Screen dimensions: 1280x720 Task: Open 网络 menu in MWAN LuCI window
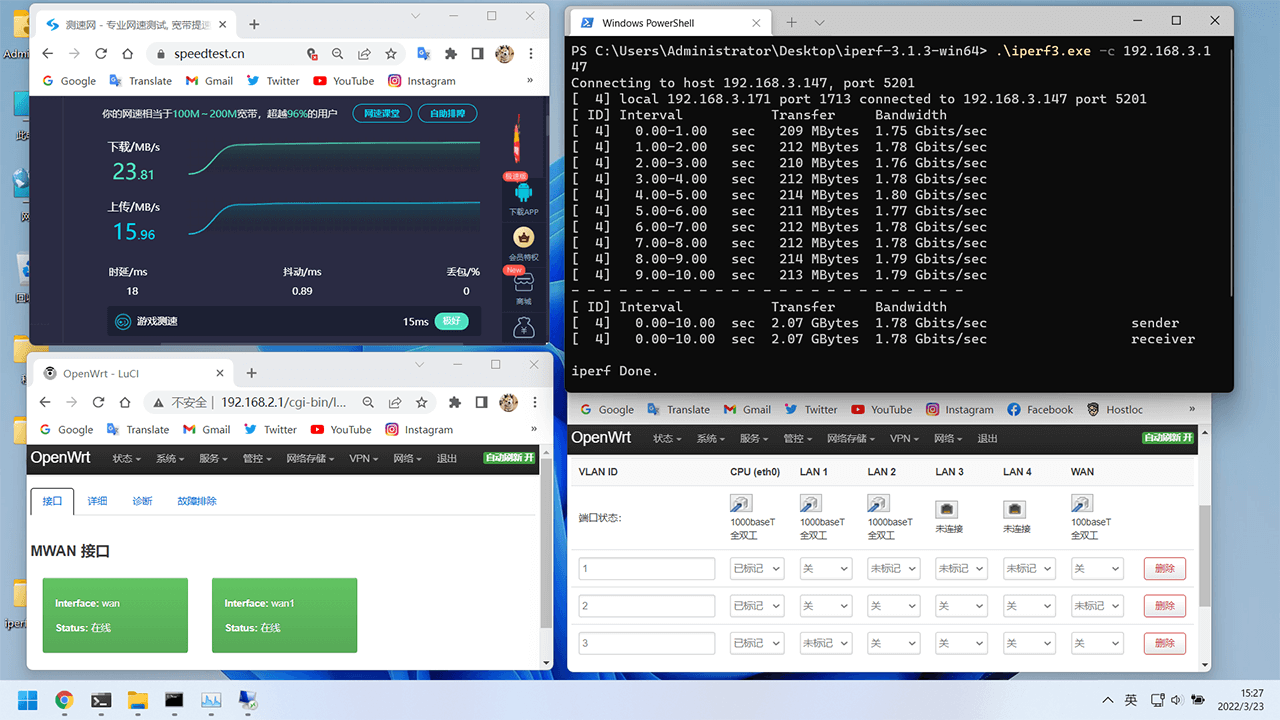point(407,458)
